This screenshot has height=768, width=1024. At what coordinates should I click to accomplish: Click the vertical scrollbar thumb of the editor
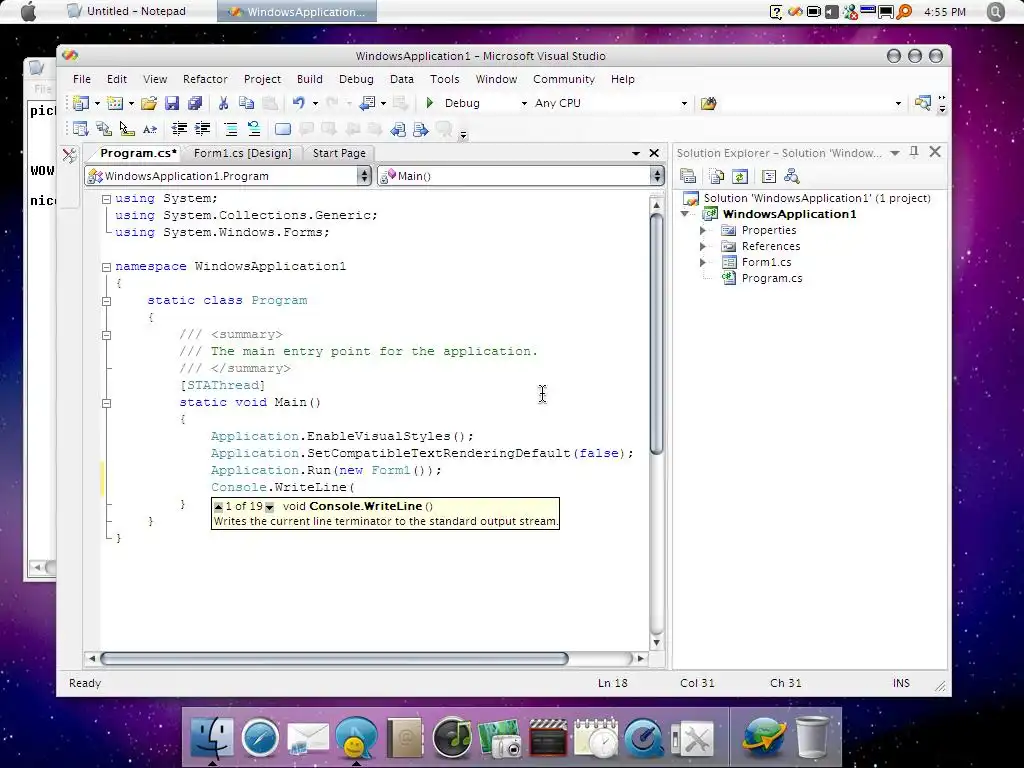[657, 334]
